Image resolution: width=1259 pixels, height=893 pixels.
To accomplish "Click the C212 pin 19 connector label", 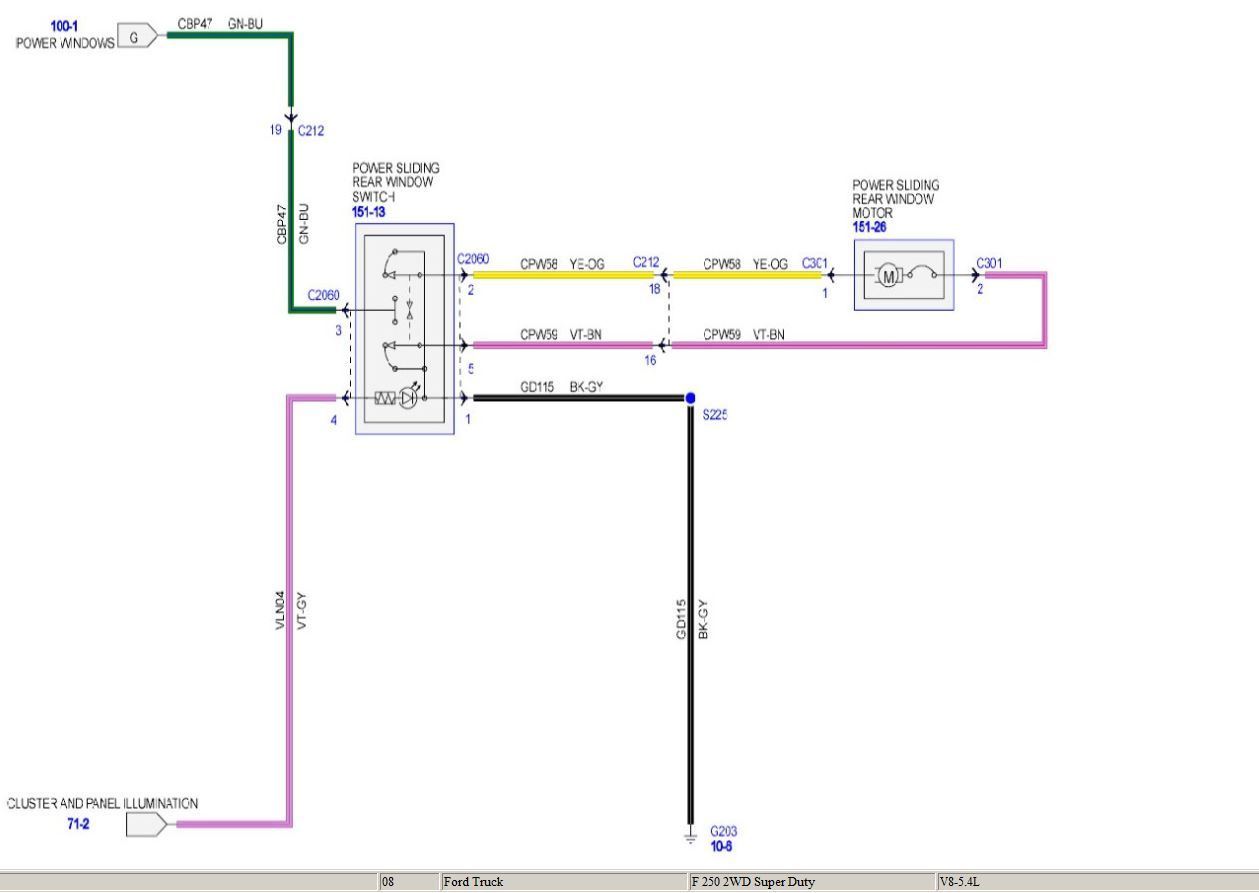I will (310, 130).
